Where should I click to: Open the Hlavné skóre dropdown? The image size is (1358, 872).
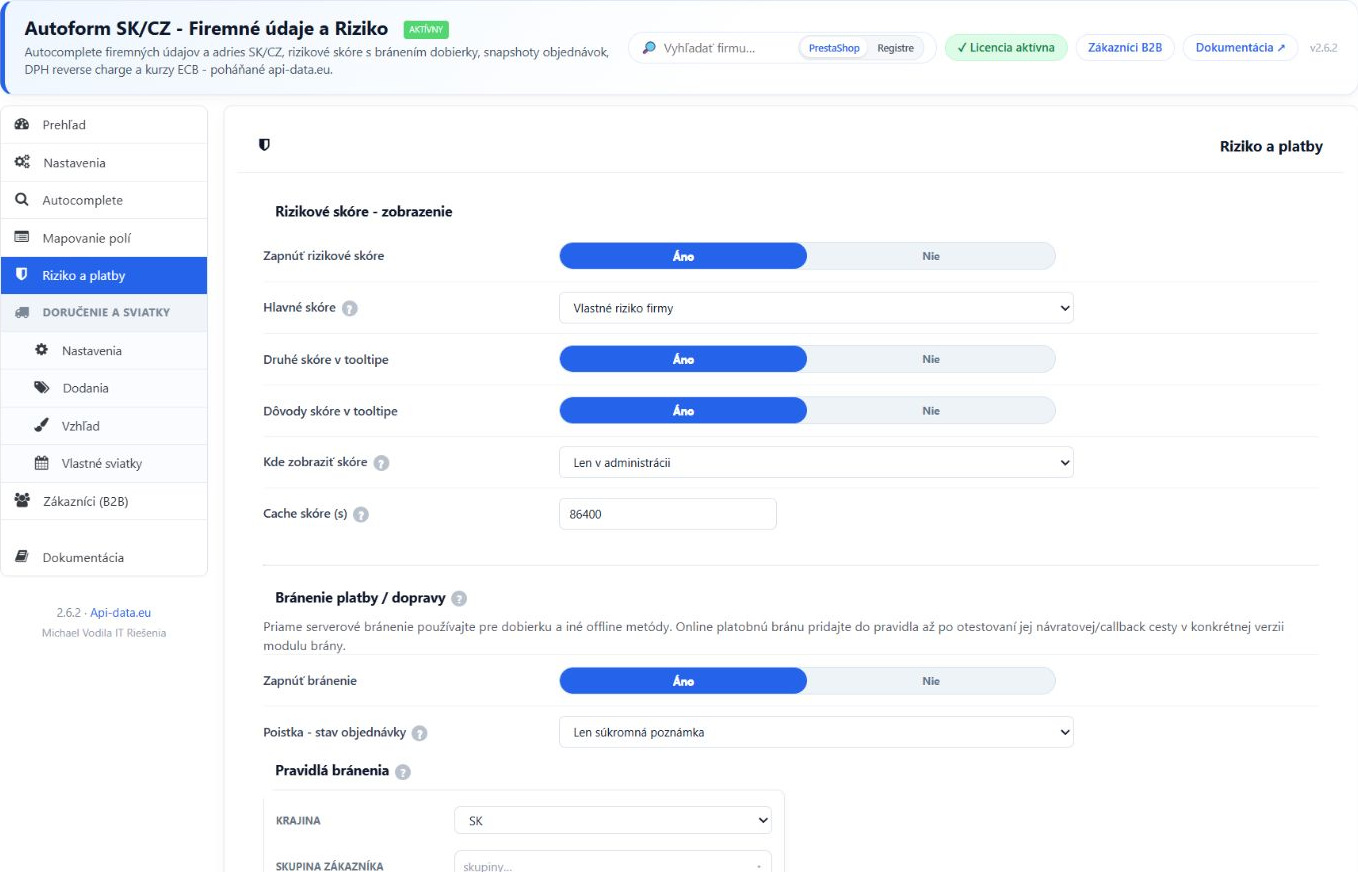pyautogui.click(x=816, y=308)
